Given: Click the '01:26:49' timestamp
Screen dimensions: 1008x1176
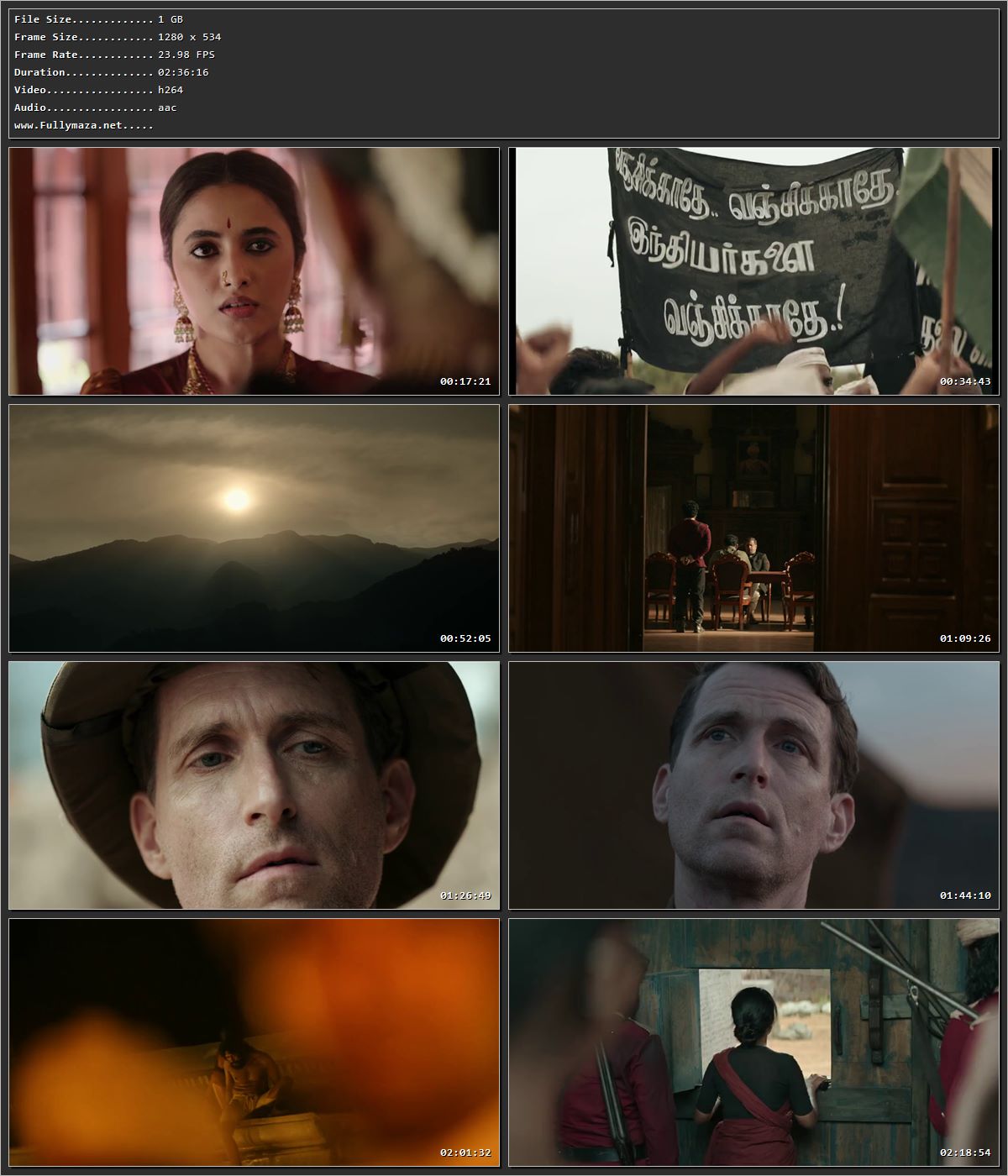Looking at the screenshot, I should [x=465, y=895].
